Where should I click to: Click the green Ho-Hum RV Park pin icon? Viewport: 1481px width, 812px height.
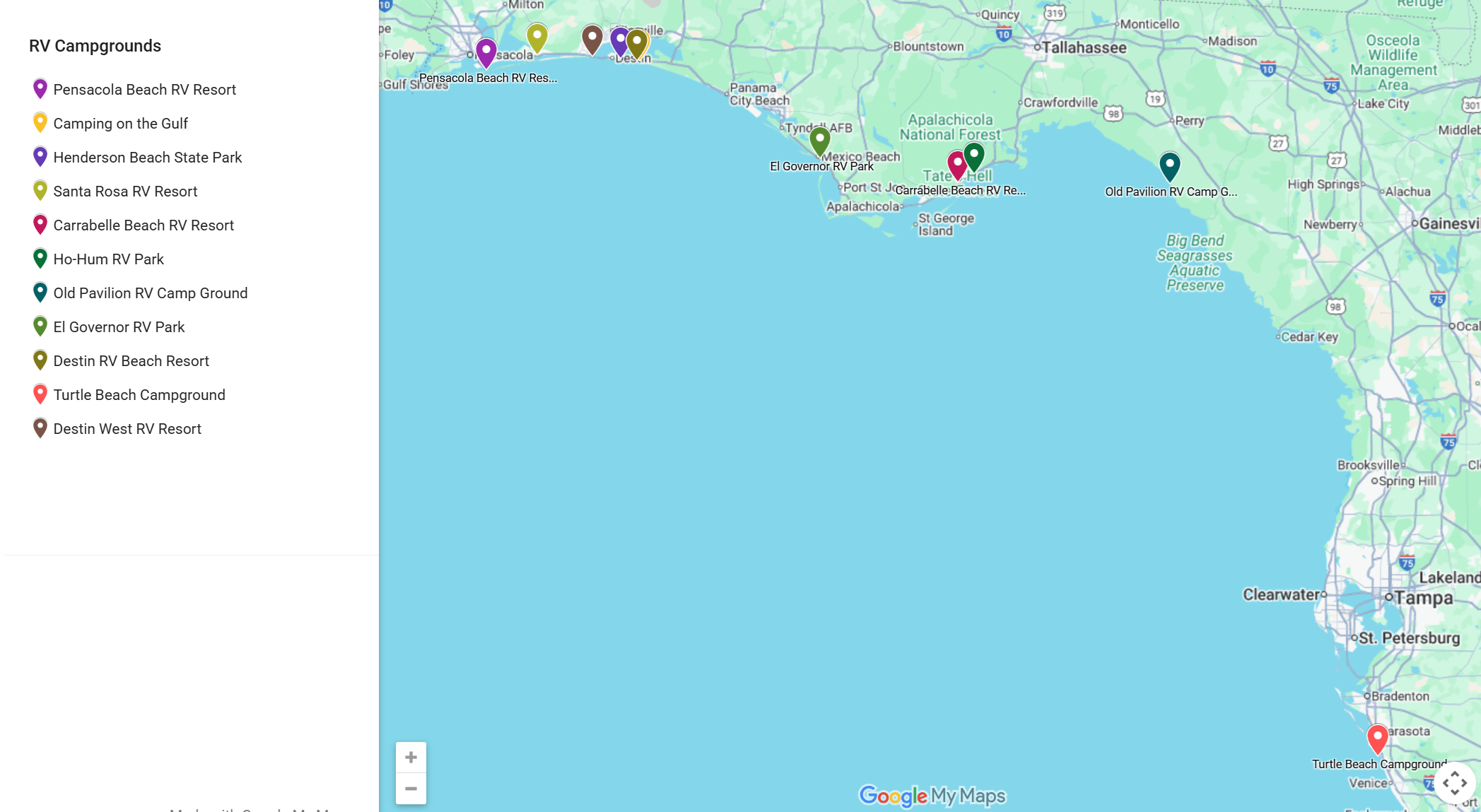click(x=40, y=258)
